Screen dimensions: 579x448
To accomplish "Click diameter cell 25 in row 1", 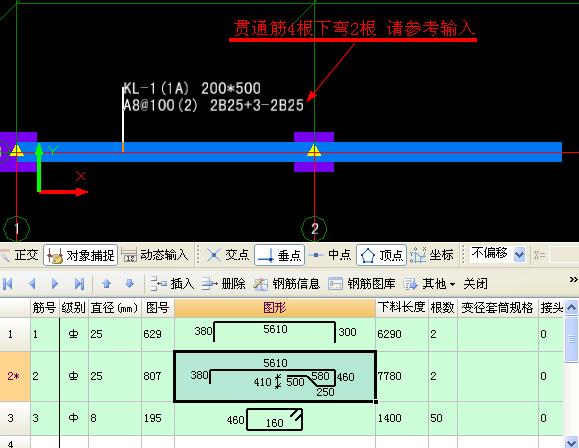I will click(114, 334).
